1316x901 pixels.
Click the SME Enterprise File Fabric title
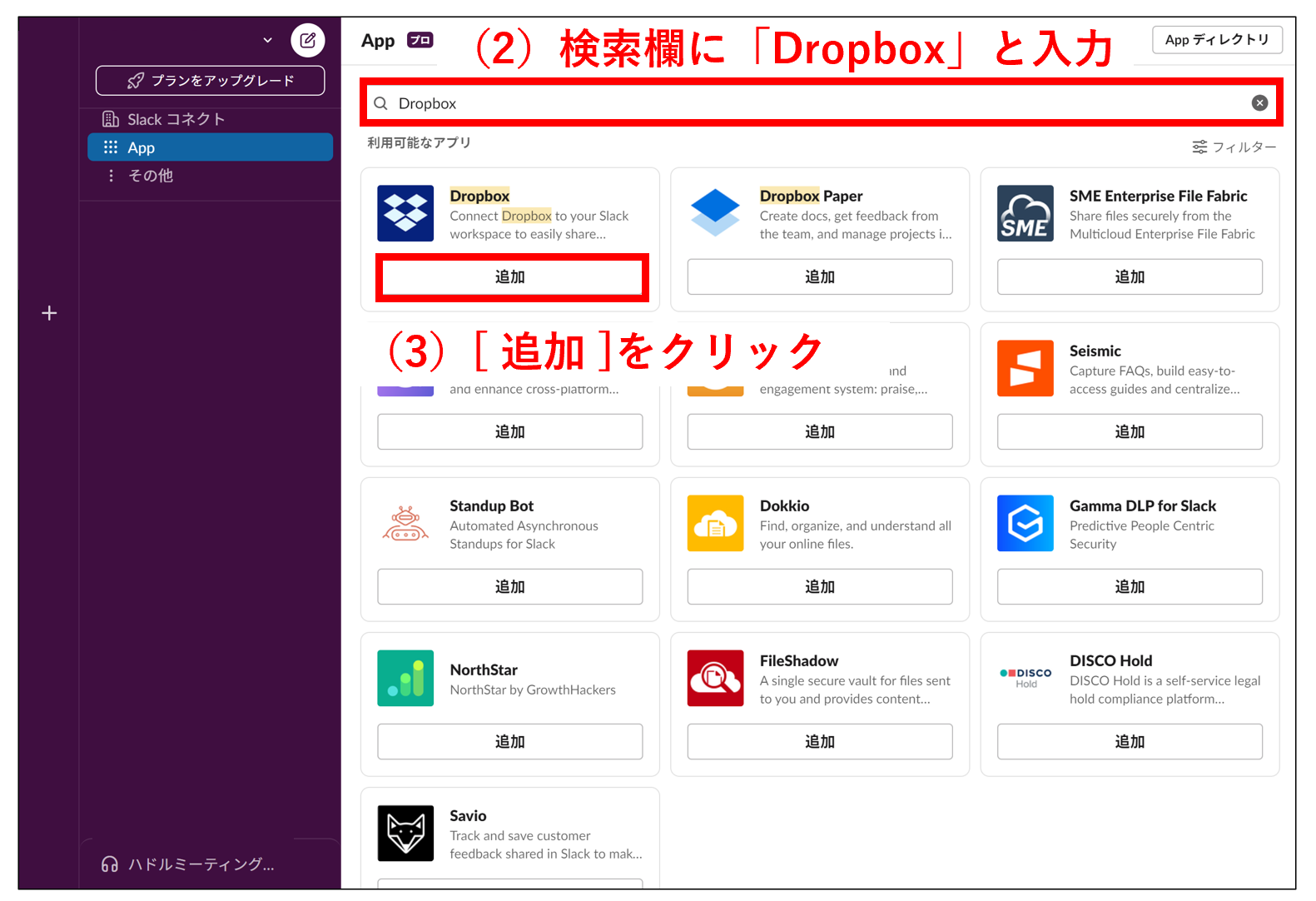[x=1158, y=196]
